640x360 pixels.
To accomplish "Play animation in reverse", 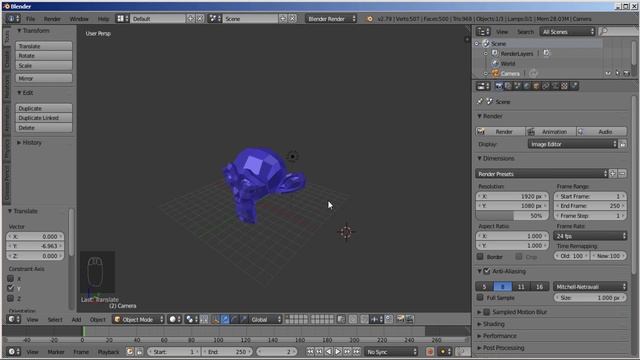I will (329, 351).
